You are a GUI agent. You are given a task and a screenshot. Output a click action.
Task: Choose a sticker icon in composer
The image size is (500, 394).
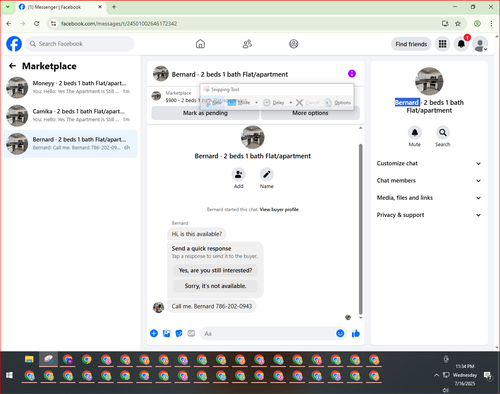click(x=179, y=333)
